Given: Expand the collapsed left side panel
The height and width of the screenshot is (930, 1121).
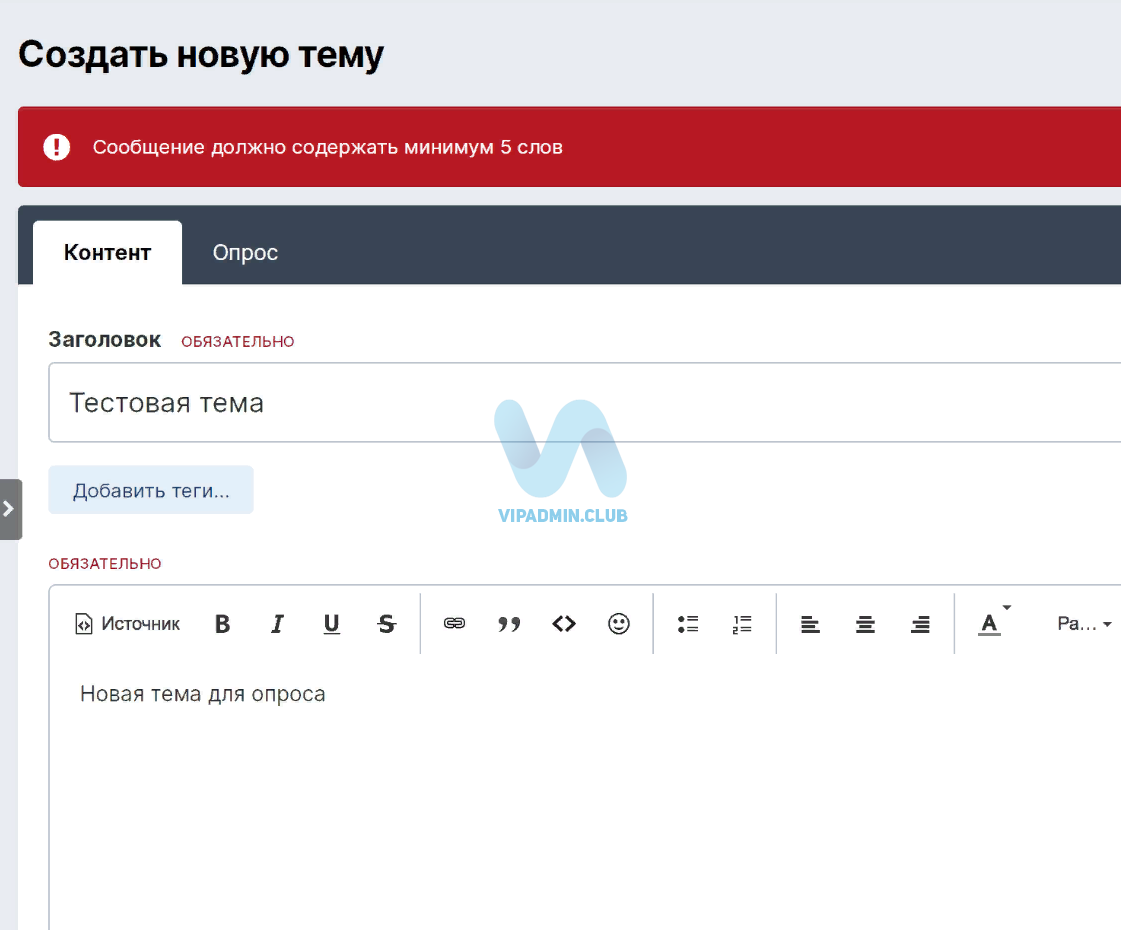Looking at the screenshot, I should (x=10, y=509).
